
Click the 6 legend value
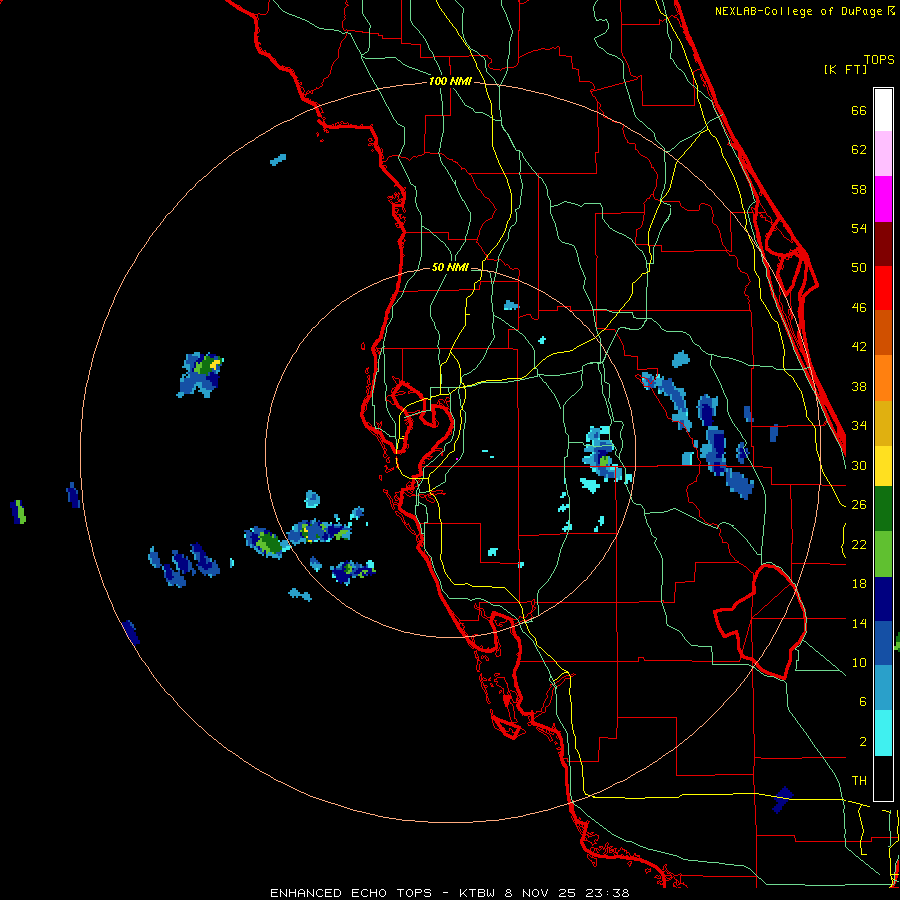tap(862, 701)
